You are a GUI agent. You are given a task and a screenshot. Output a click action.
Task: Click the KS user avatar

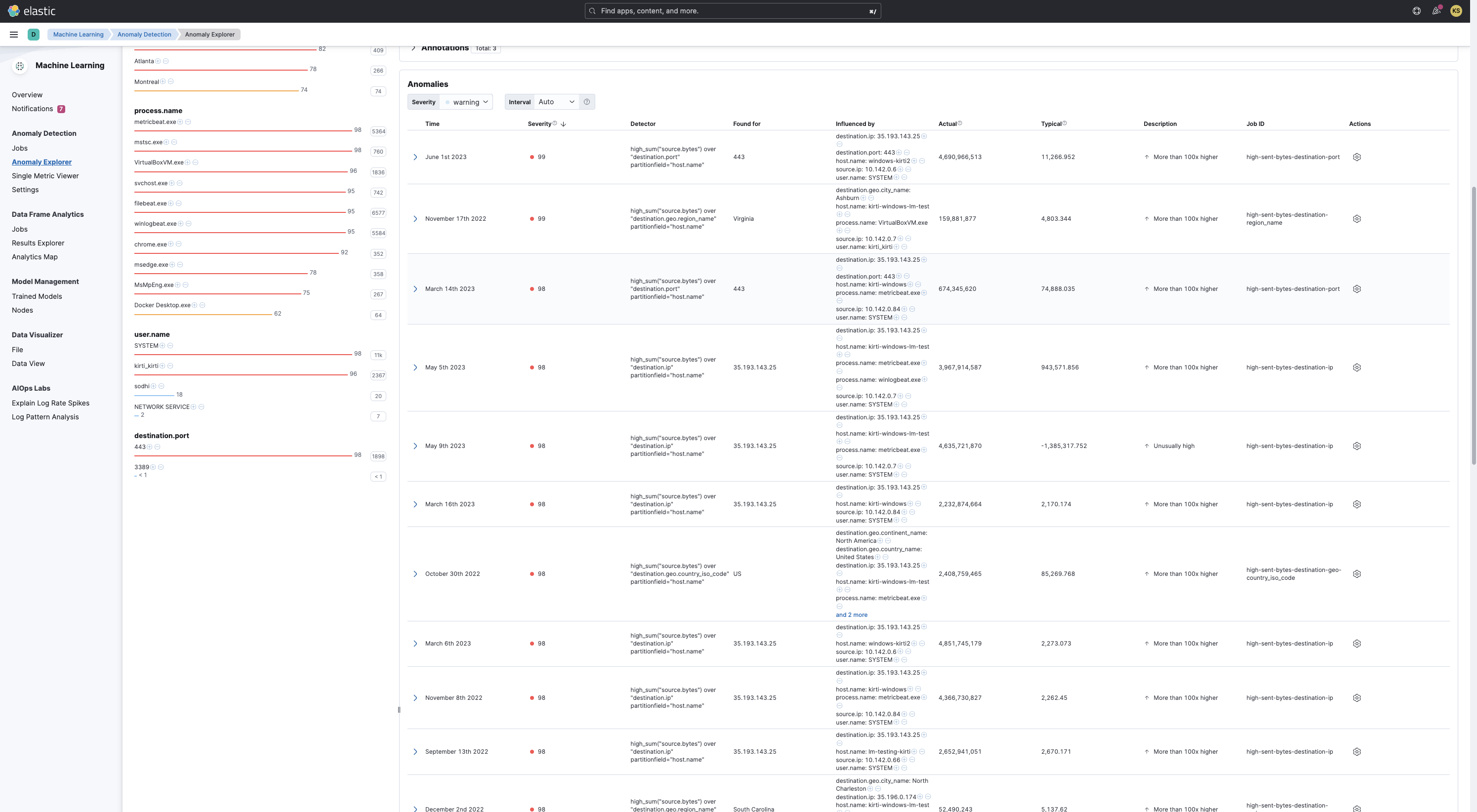pos(1456,10)
